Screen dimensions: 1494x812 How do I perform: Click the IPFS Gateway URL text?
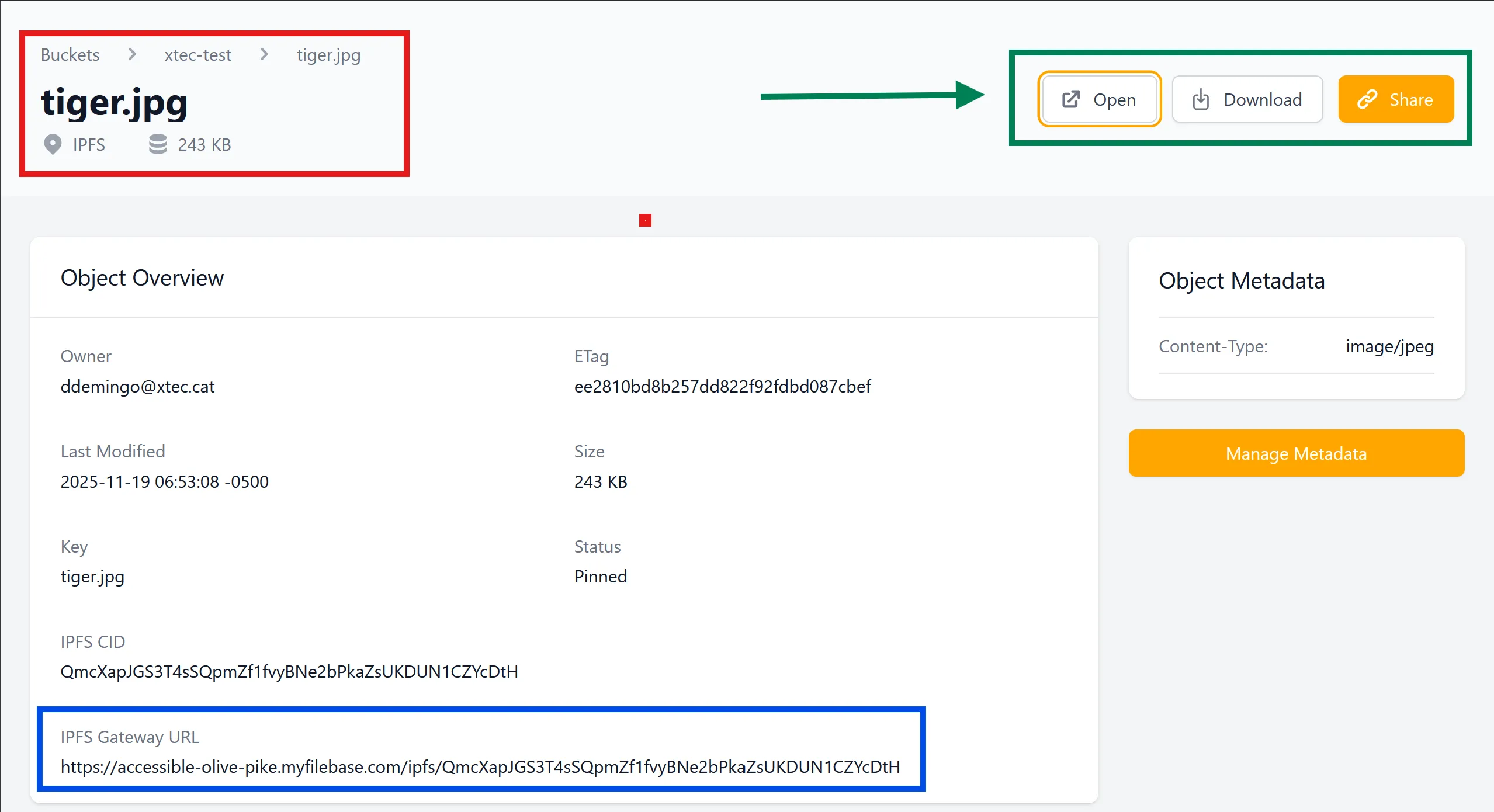tap(480, 766)
